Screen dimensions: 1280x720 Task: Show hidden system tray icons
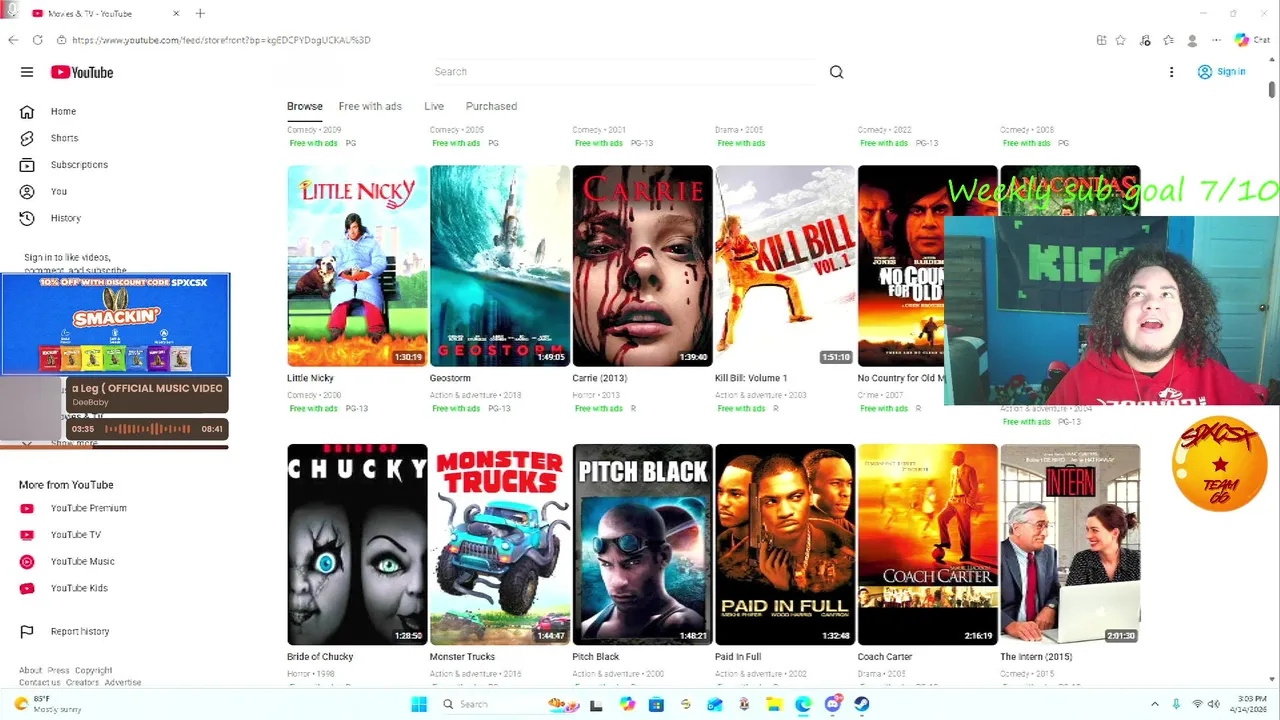pyautogui.click(x=1154, y=704)
